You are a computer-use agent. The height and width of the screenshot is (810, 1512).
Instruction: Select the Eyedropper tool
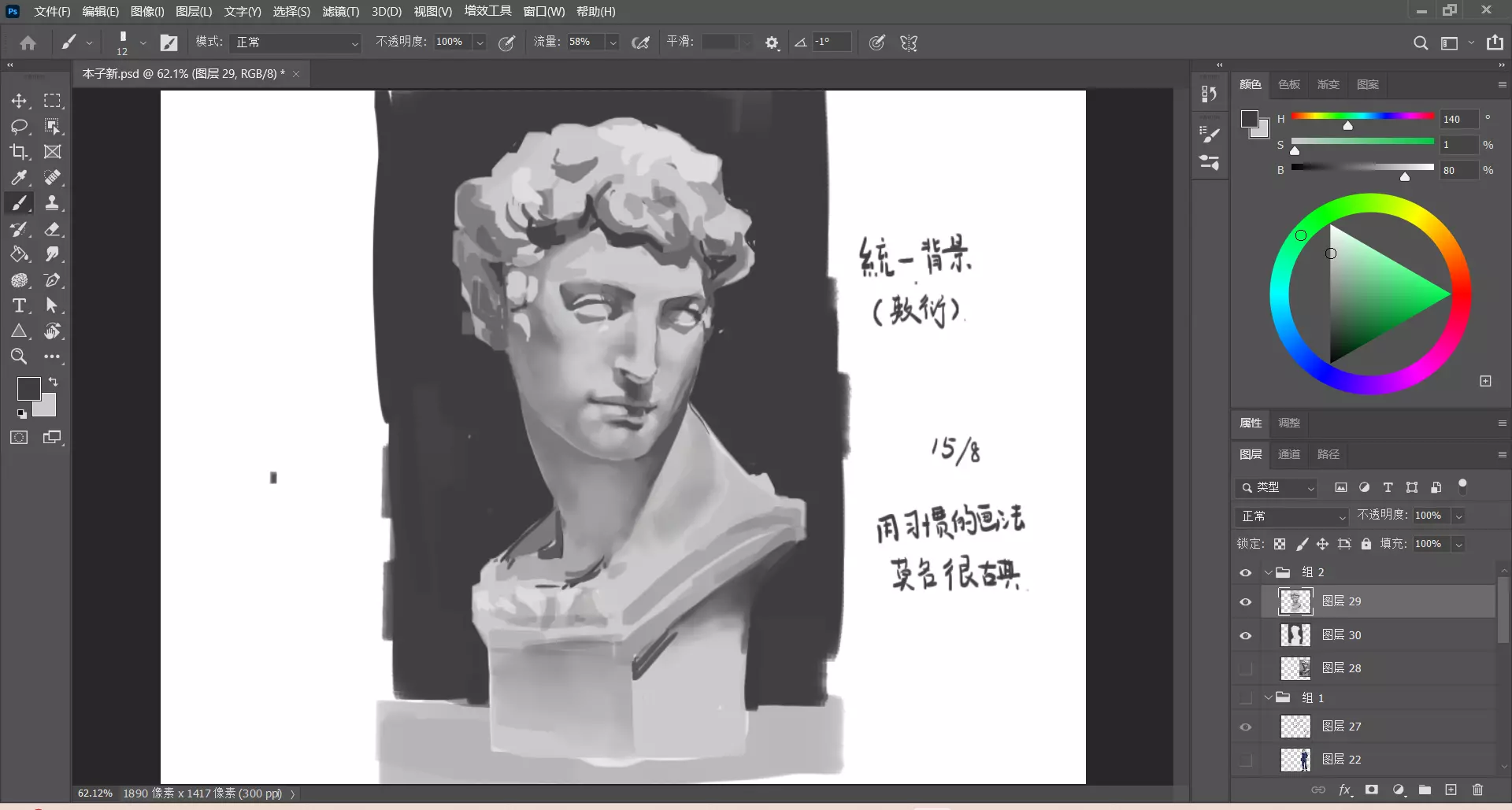click(x=19, y=178)
